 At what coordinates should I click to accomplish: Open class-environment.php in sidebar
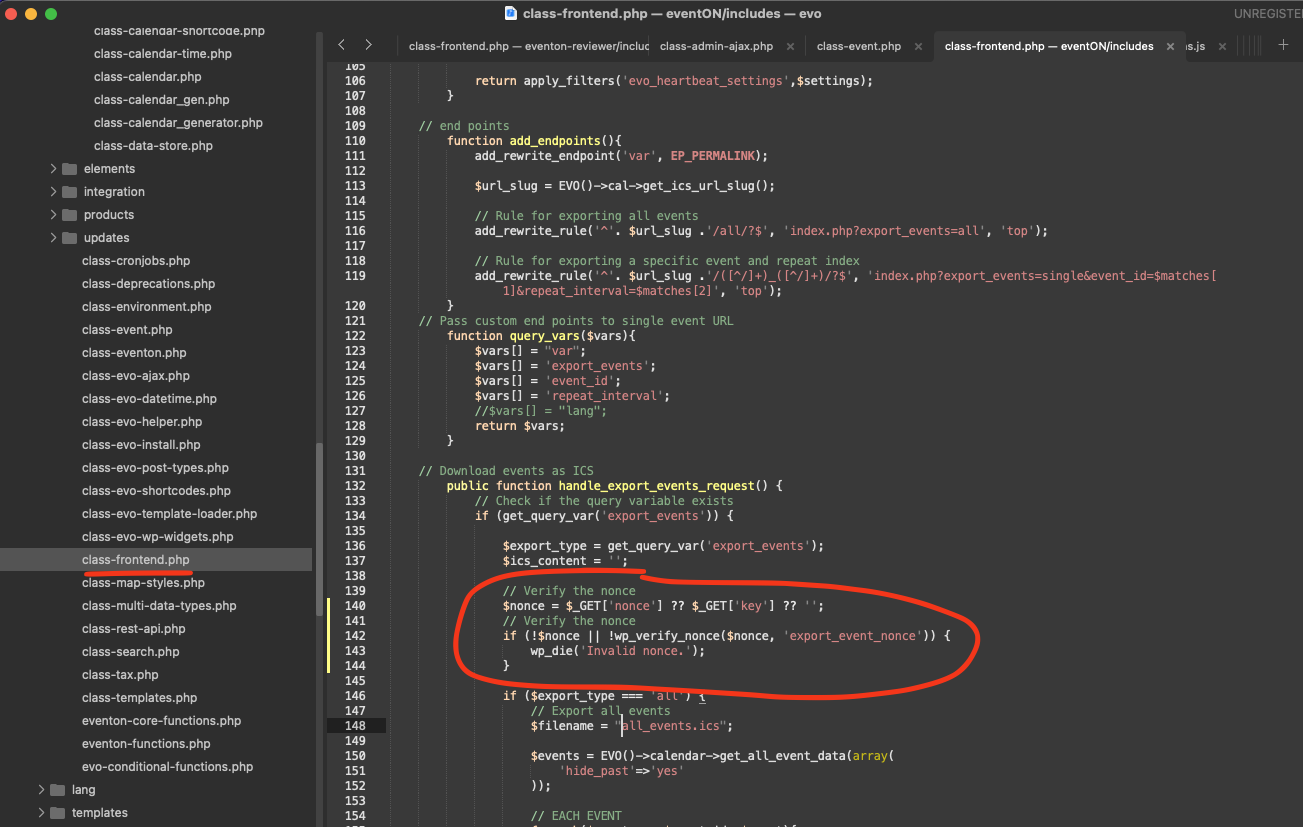(x=147, y=307)
